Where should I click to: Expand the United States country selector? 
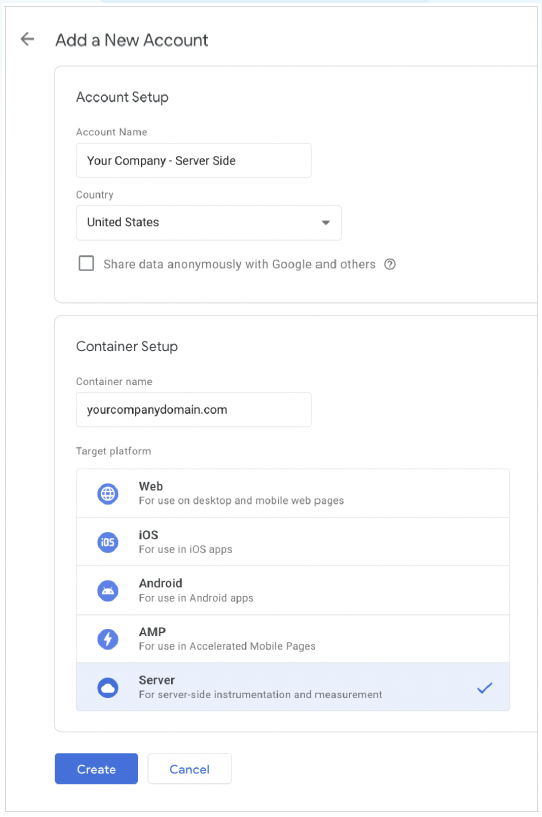coord(209,222)
